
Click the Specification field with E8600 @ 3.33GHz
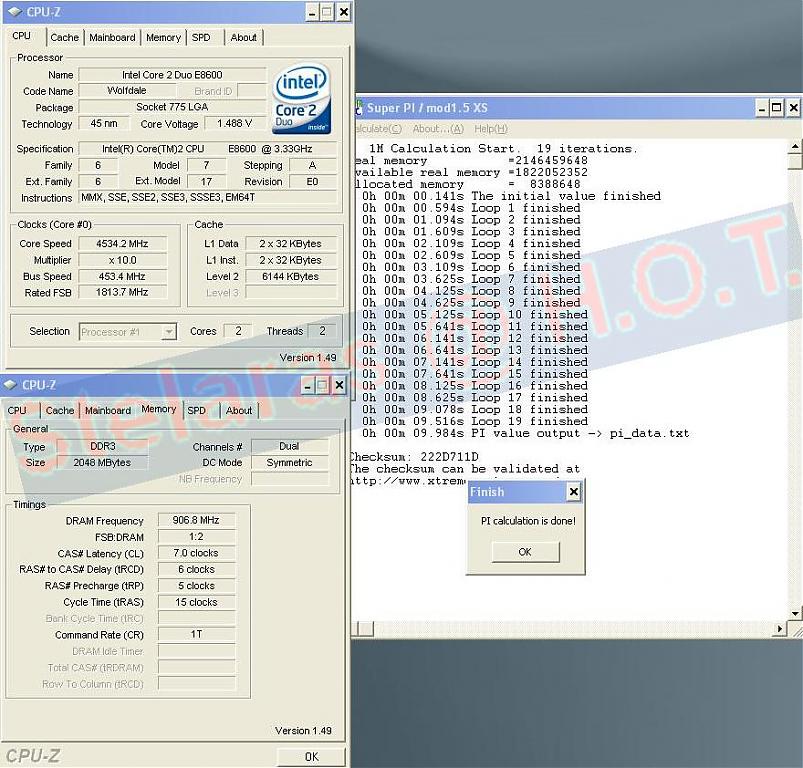[208, 149]
